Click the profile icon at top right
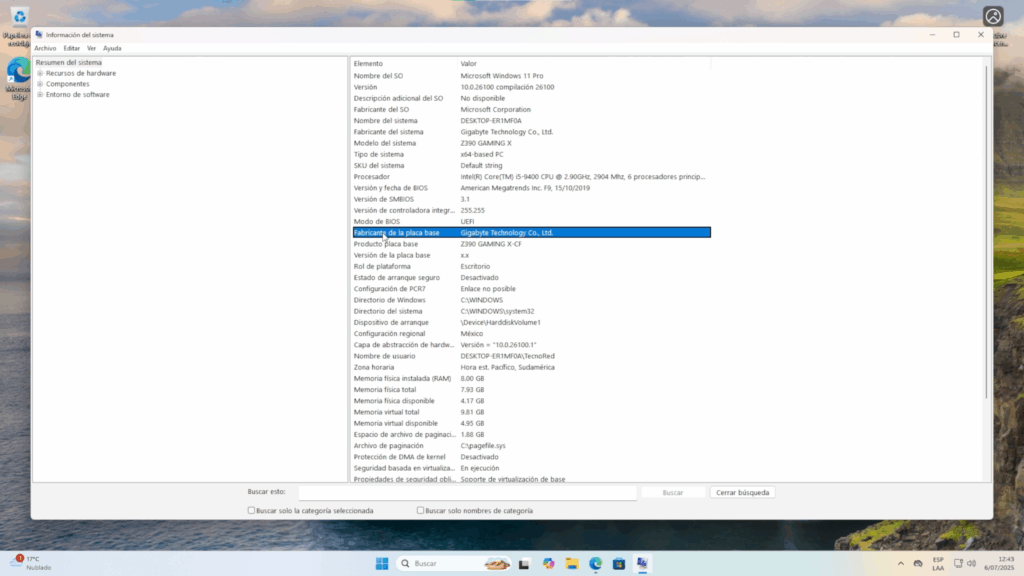Viewport: 1024px width, 576px height. pos(993,16)
